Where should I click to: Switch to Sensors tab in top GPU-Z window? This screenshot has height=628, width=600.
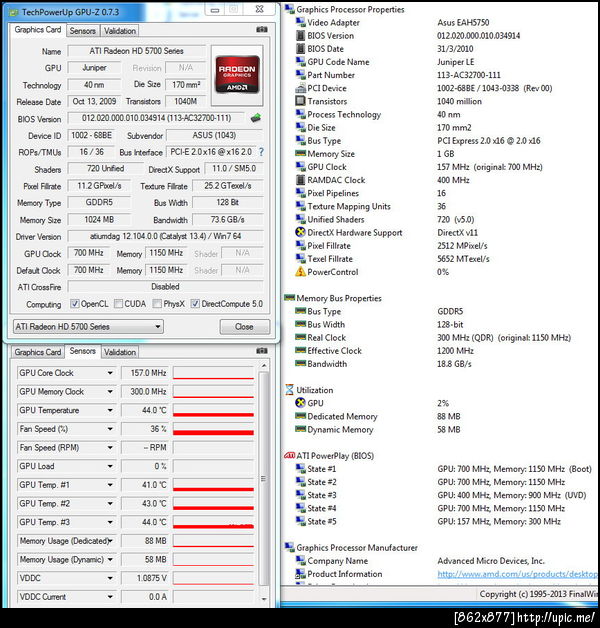click(x=83, y=31)
